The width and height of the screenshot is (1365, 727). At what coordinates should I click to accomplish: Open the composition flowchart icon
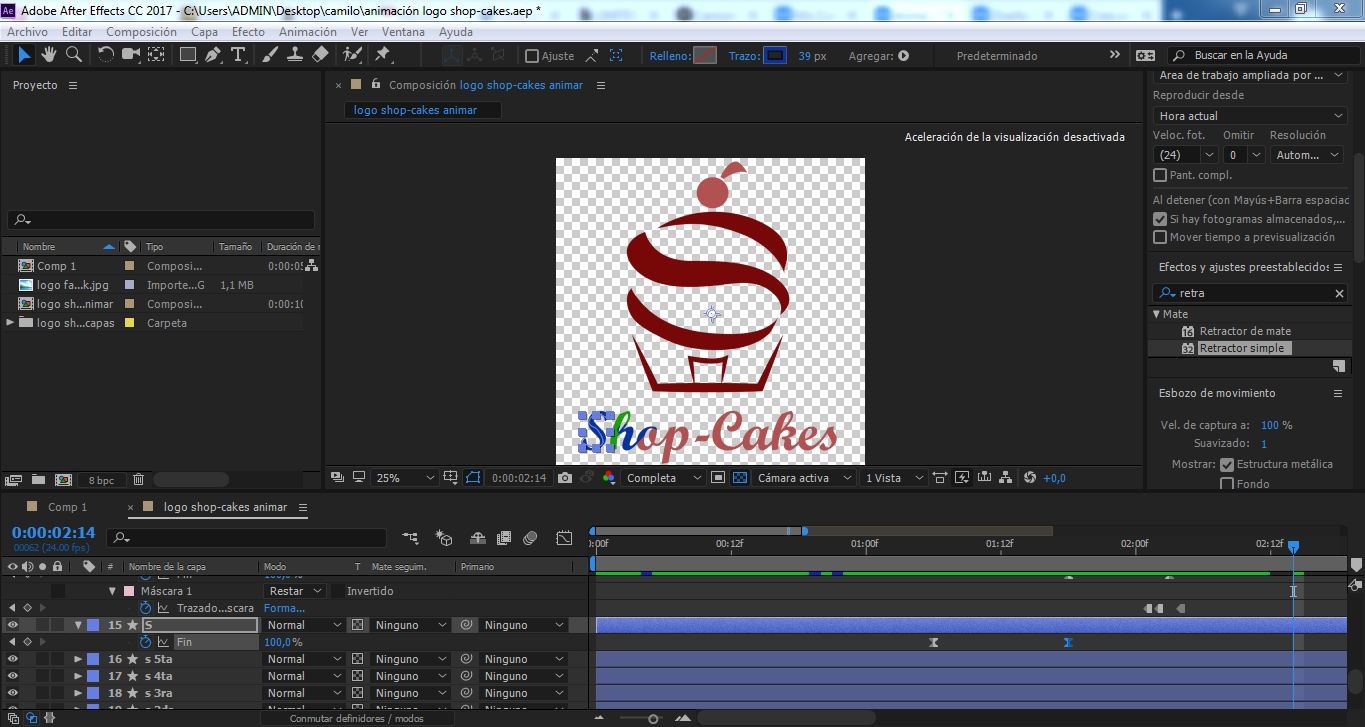(x=1007, y=478)
